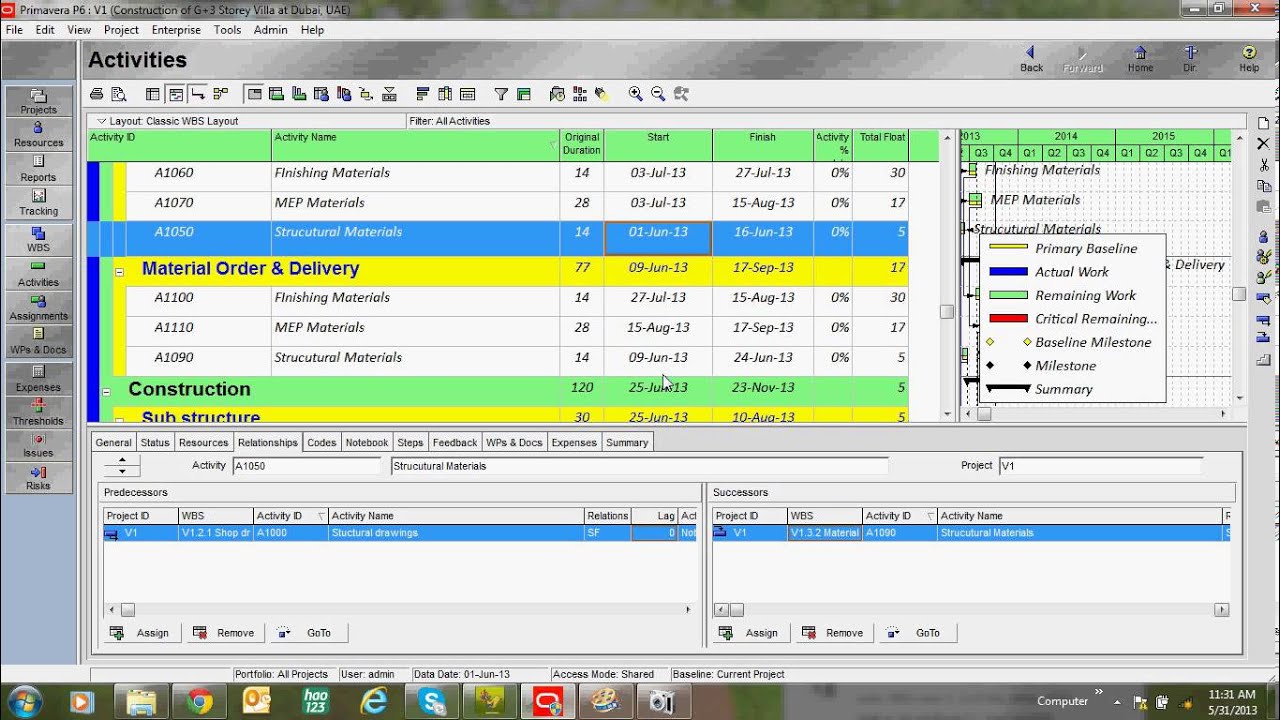Click Assign button under Successors

coord(749,633)
